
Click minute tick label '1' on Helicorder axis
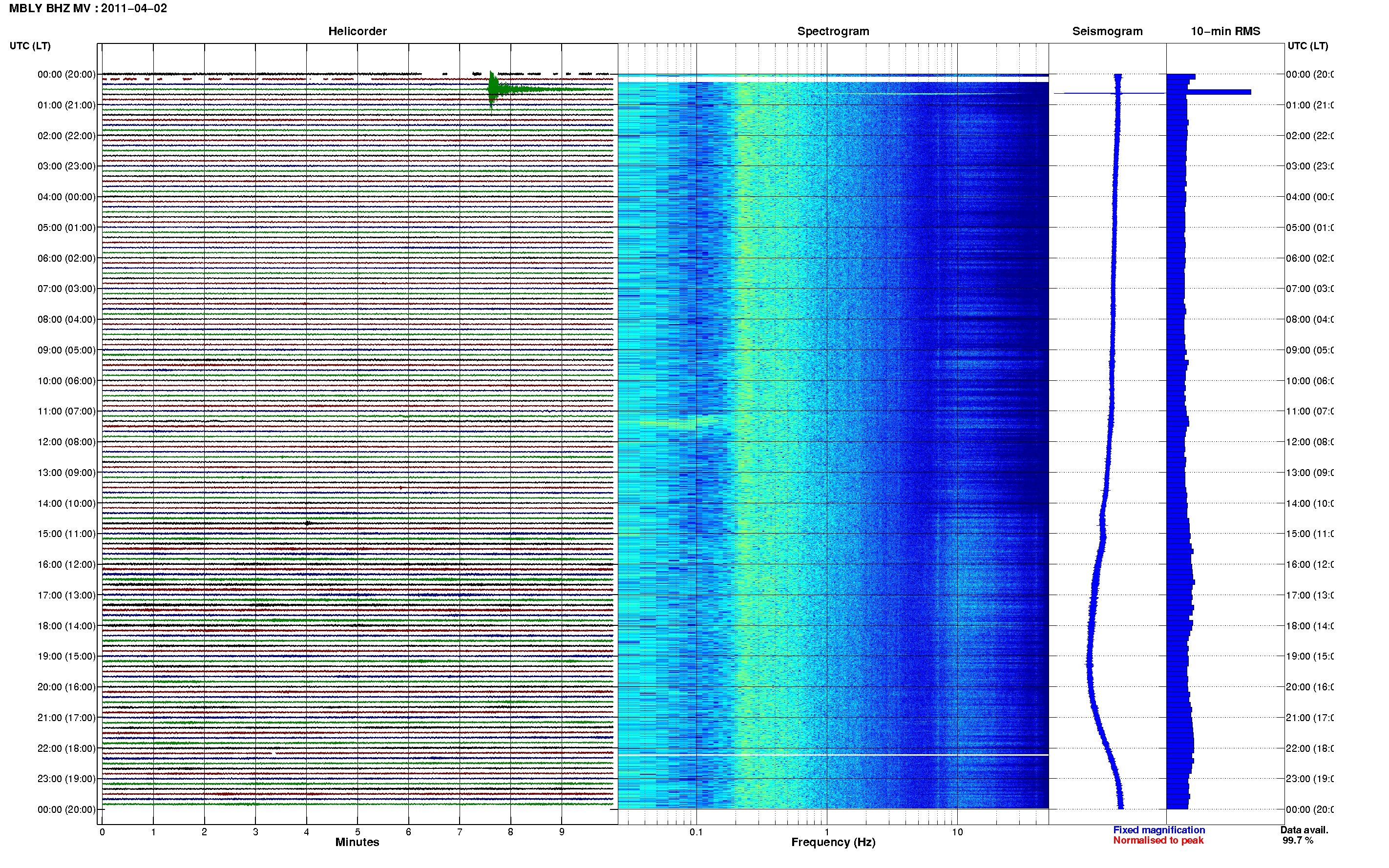153,832
